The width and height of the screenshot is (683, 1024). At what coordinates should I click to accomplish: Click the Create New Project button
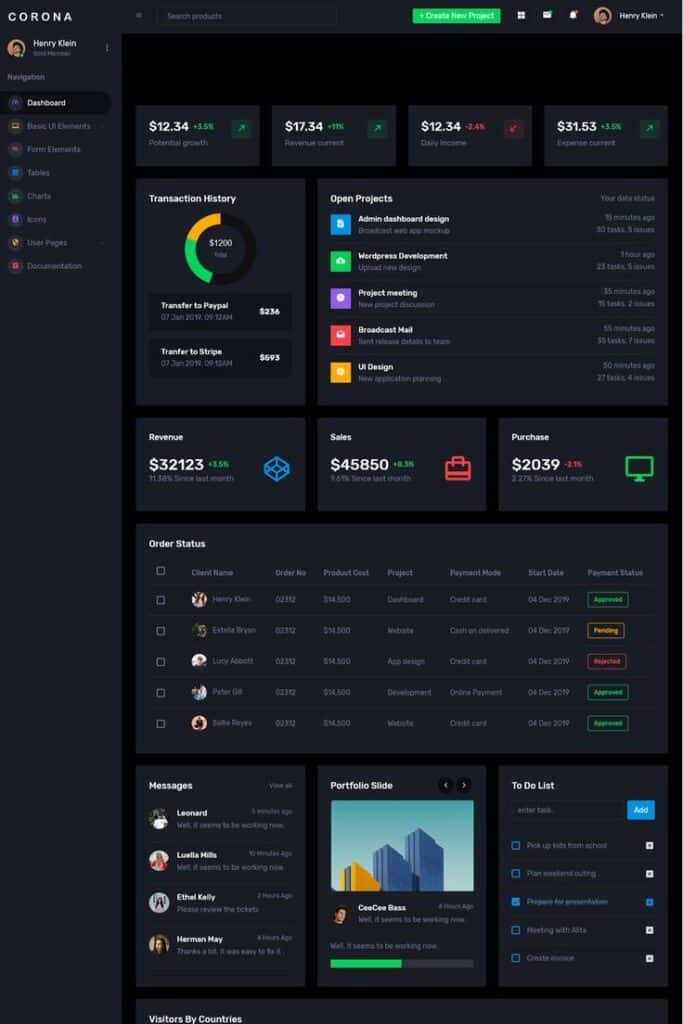pyautogui.click(x=456, y=16)
